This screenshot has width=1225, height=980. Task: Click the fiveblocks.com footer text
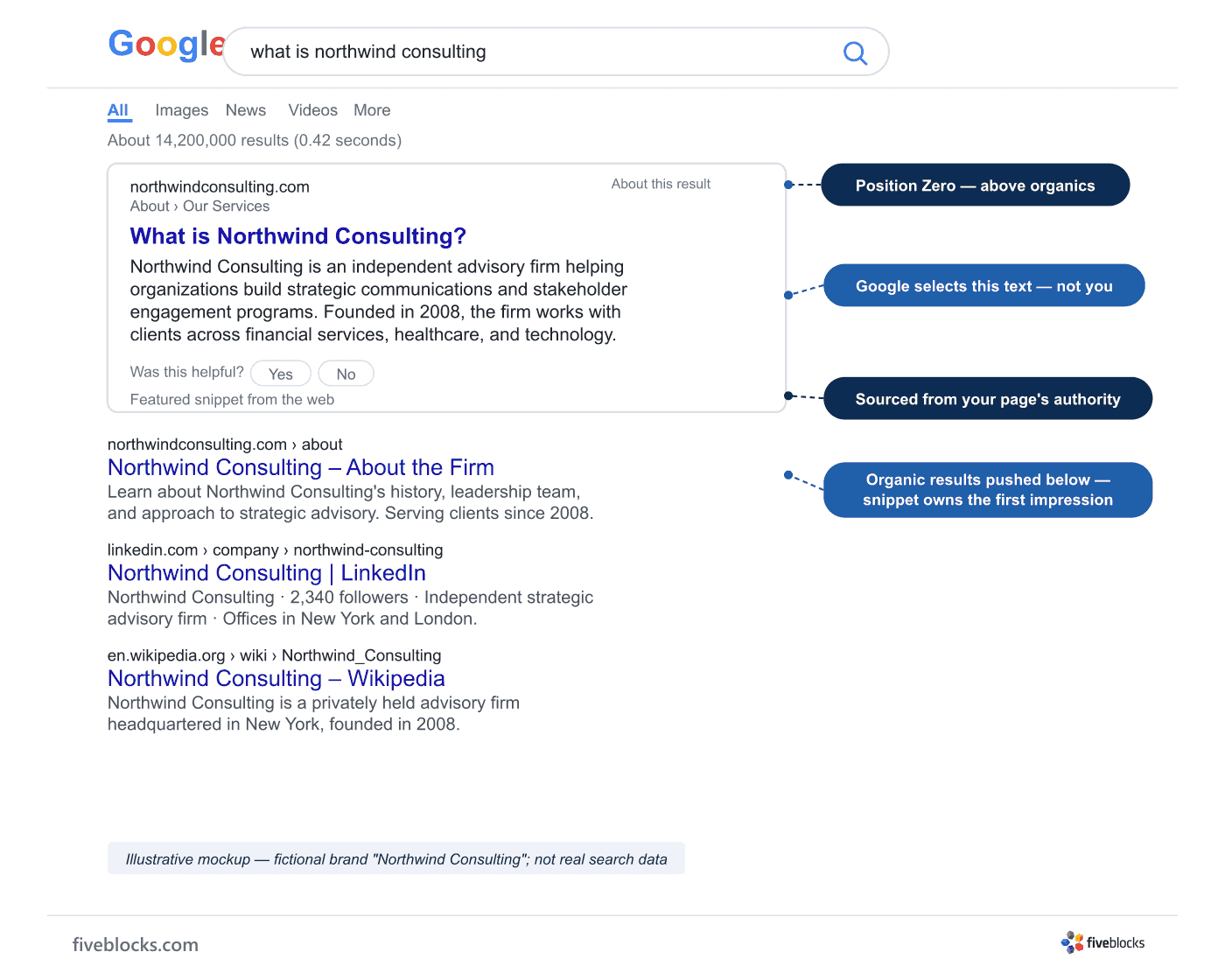pyautogui.click(x=136, y=945)
